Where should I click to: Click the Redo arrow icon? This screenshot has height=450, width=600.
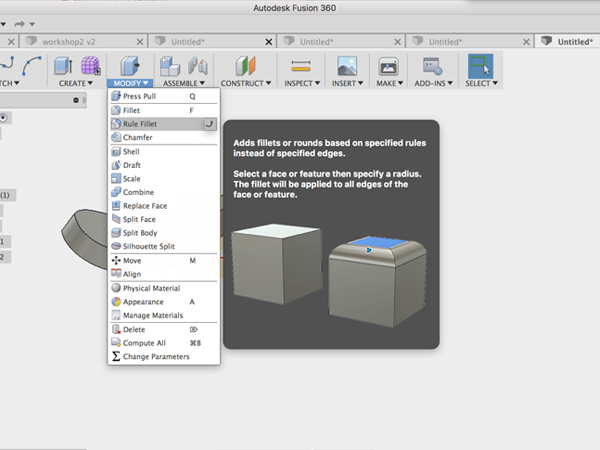[19, 24]
